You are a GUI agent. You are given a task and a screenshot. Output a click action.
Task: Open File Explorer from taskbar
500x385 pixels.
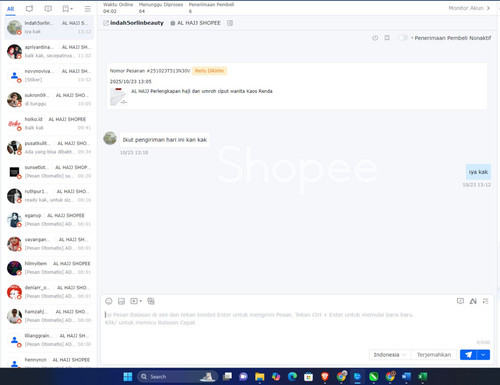[260, 377]
